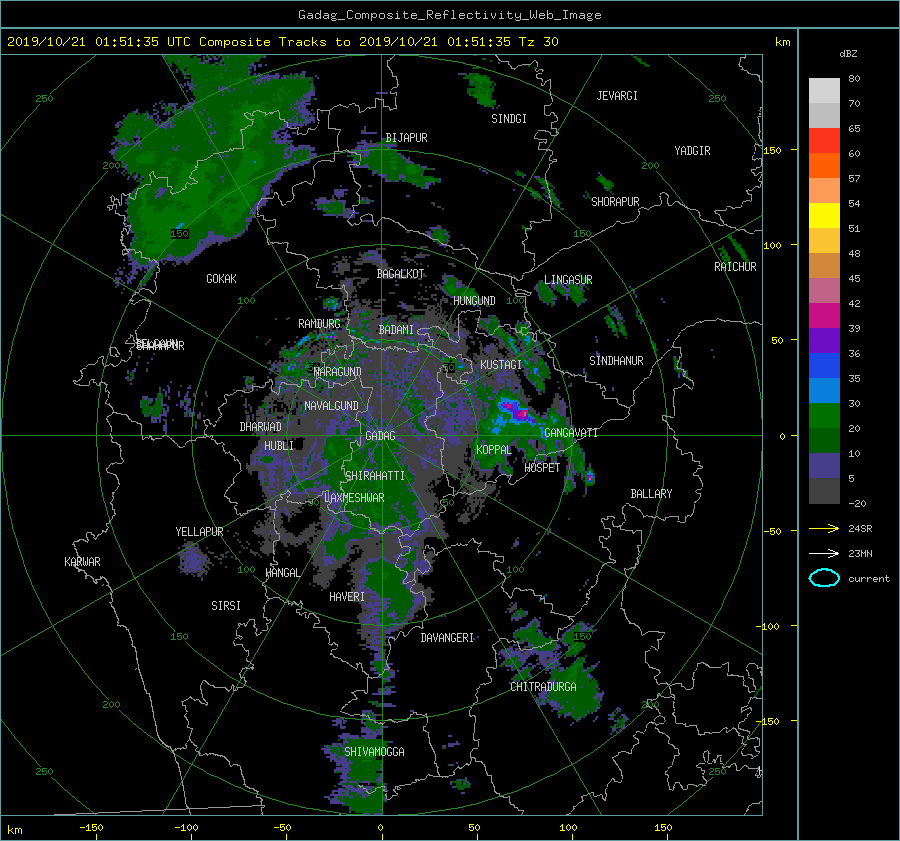Click the NARAGUND city label
The image size is (900, 841).
pyautogui.click(x=338, y=371)
